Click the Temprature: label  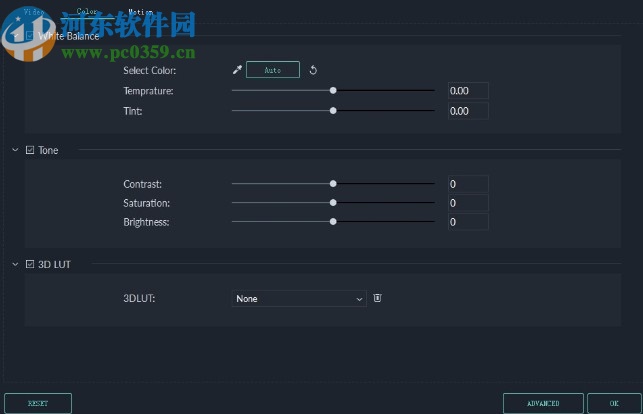pos(148,91)
